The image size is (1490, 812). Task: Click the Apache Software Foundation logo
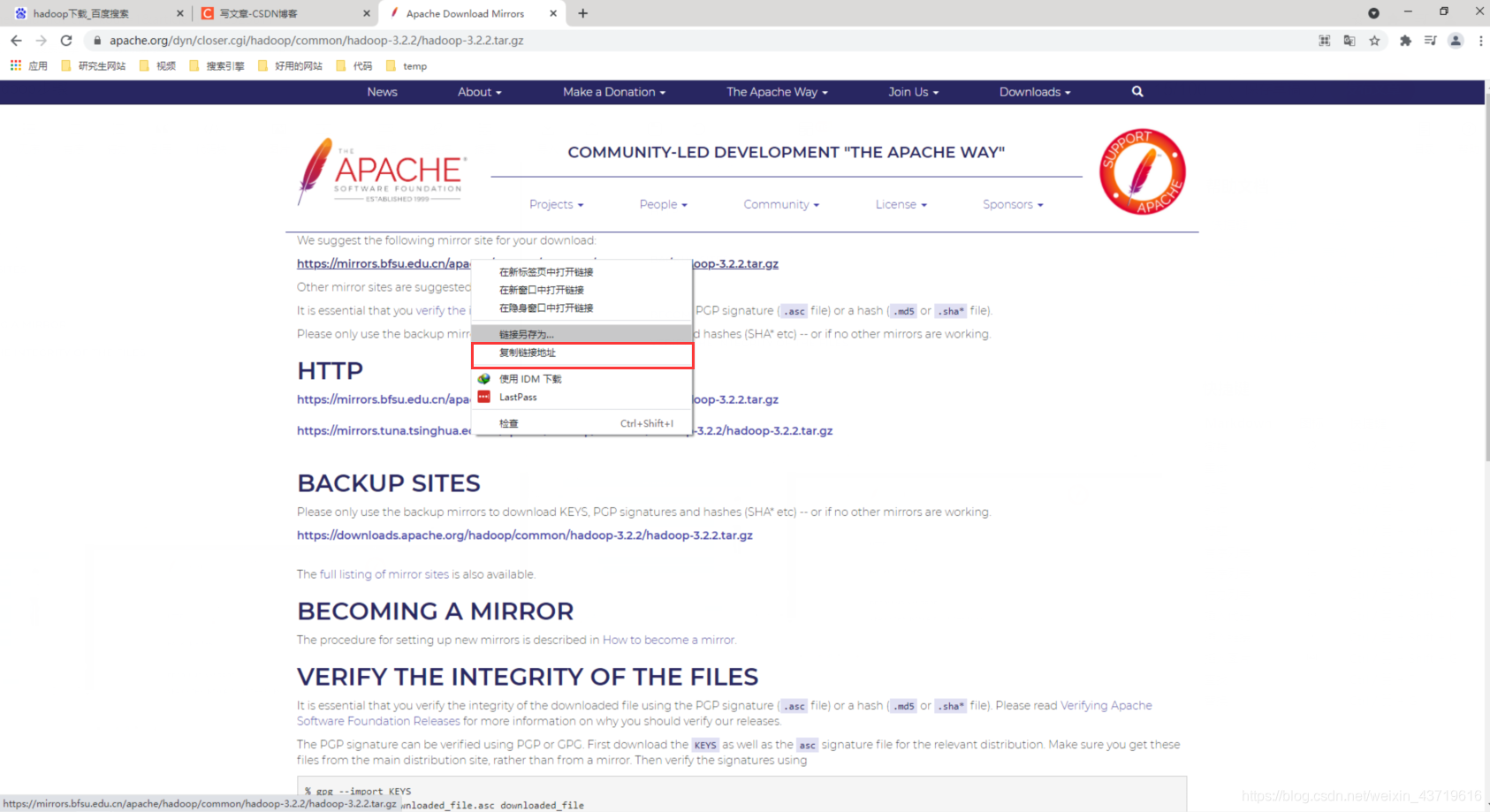tap(382, 171)
